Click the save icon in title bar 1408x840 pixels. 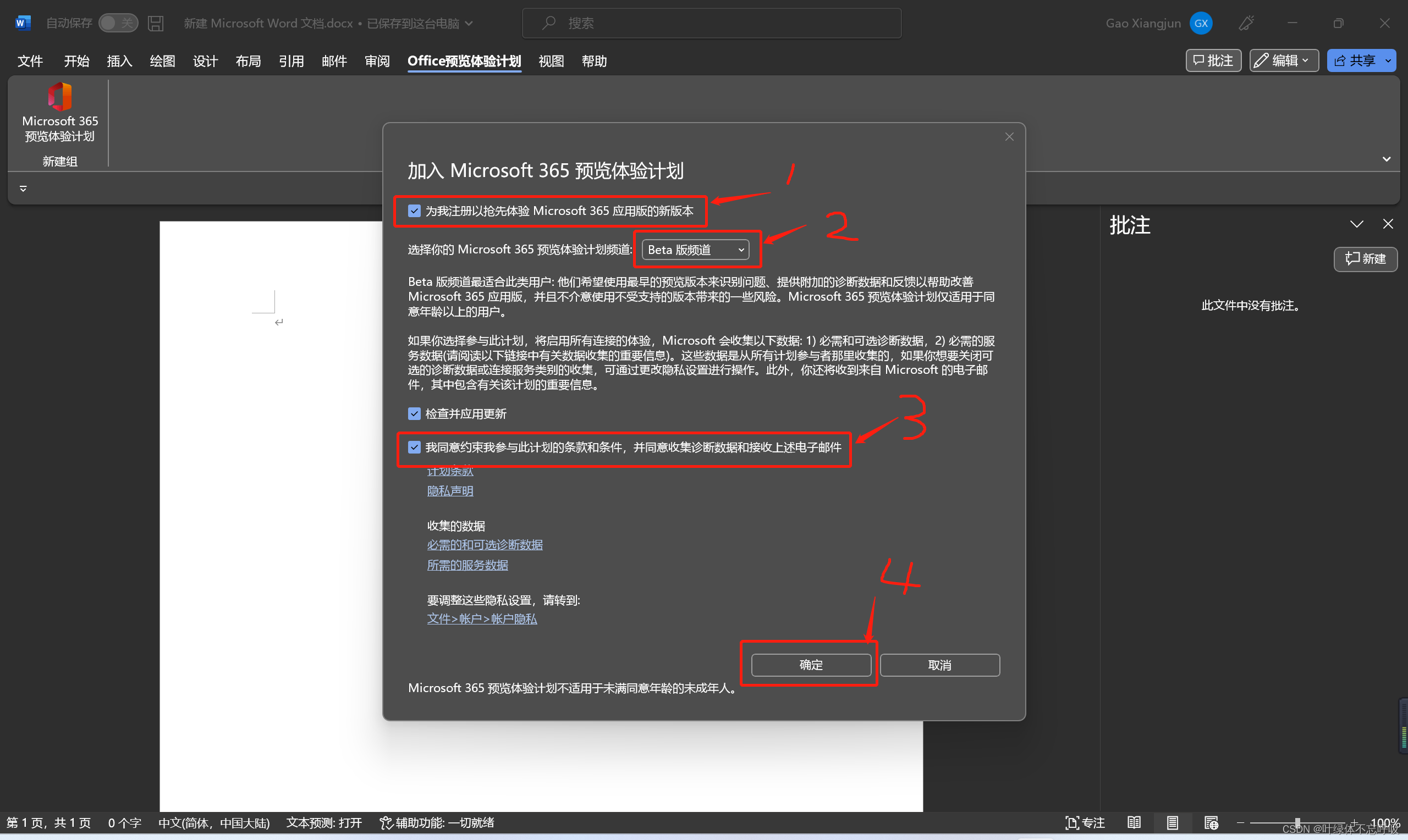155,23
